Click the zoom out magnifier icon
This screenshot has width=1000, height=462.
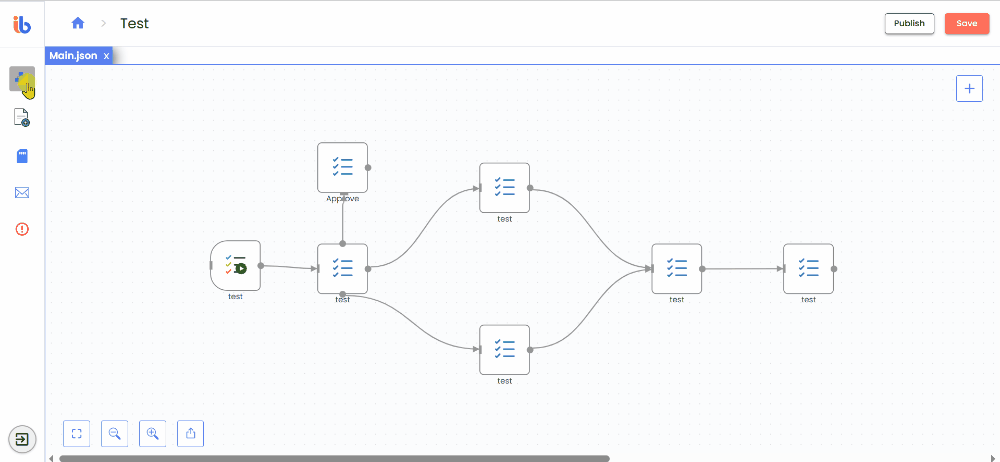pyautogui.click(x=115, y=434)
